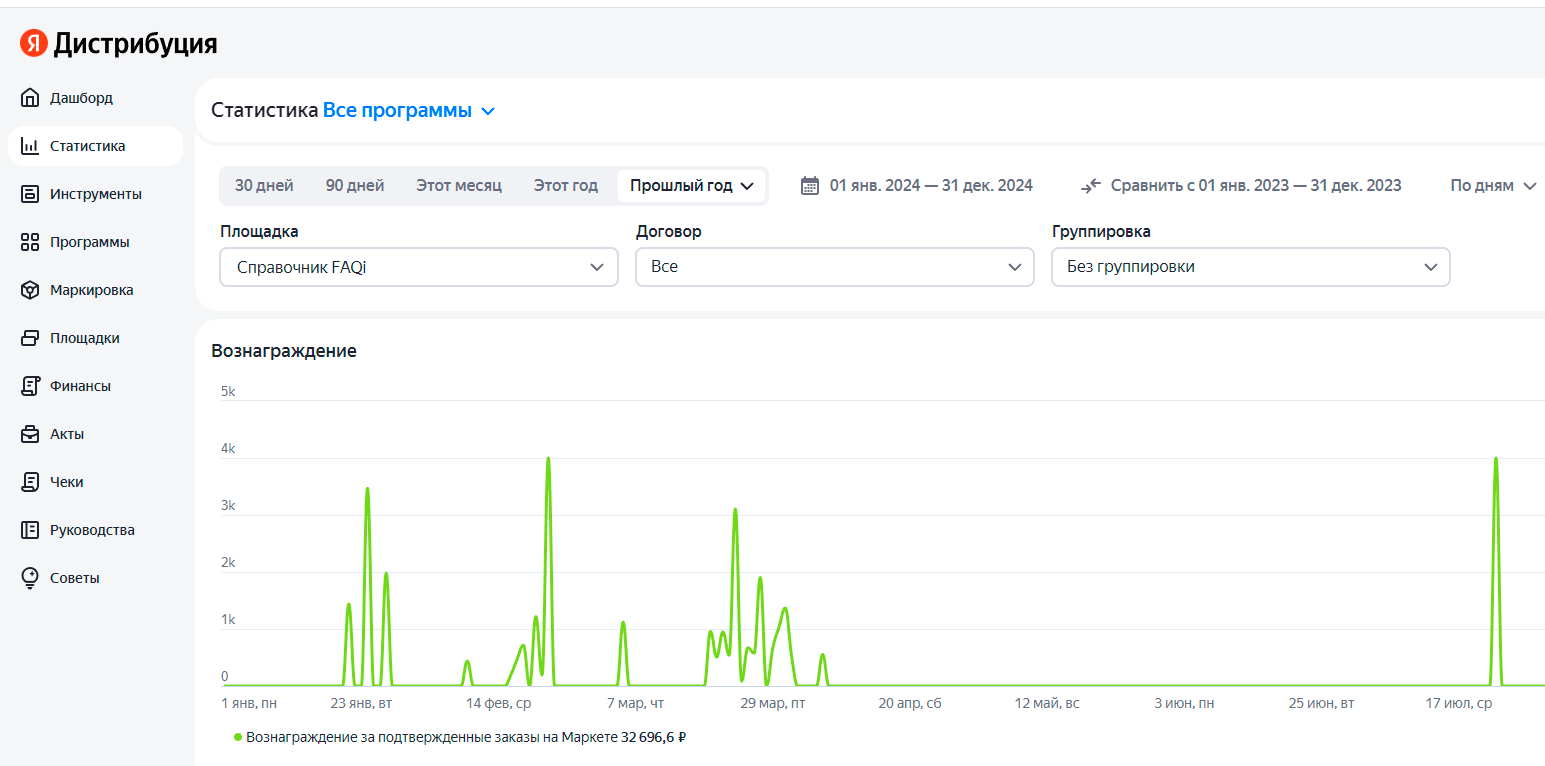Screen dimensions: 1545x766
Task: Open Marking via its cube icon
Action: click(30, 290)
